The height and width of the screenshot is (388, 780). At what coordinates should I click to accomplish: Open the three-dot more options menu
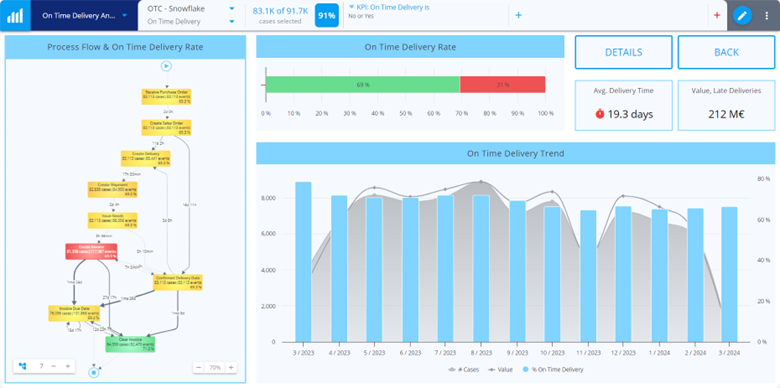point(767,15)
